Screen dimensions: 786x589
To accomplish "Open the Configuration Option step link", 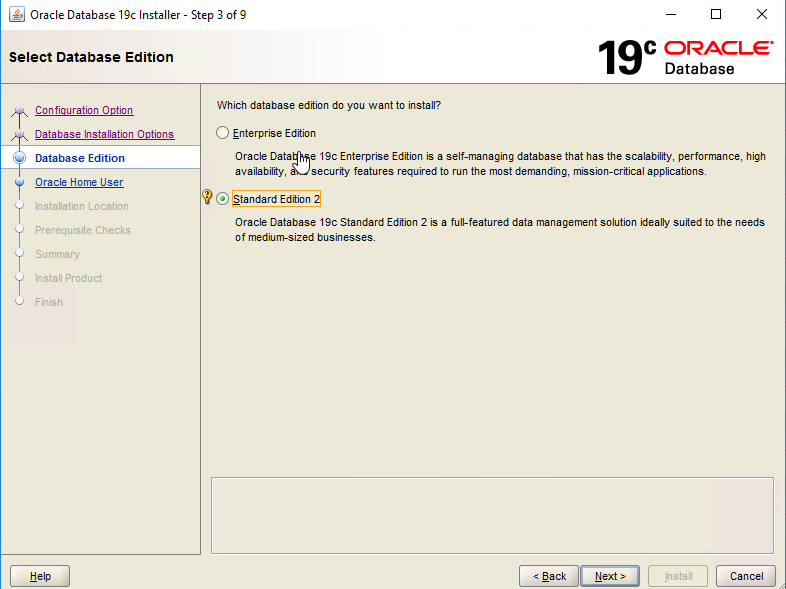I will (x=84, y=110).
